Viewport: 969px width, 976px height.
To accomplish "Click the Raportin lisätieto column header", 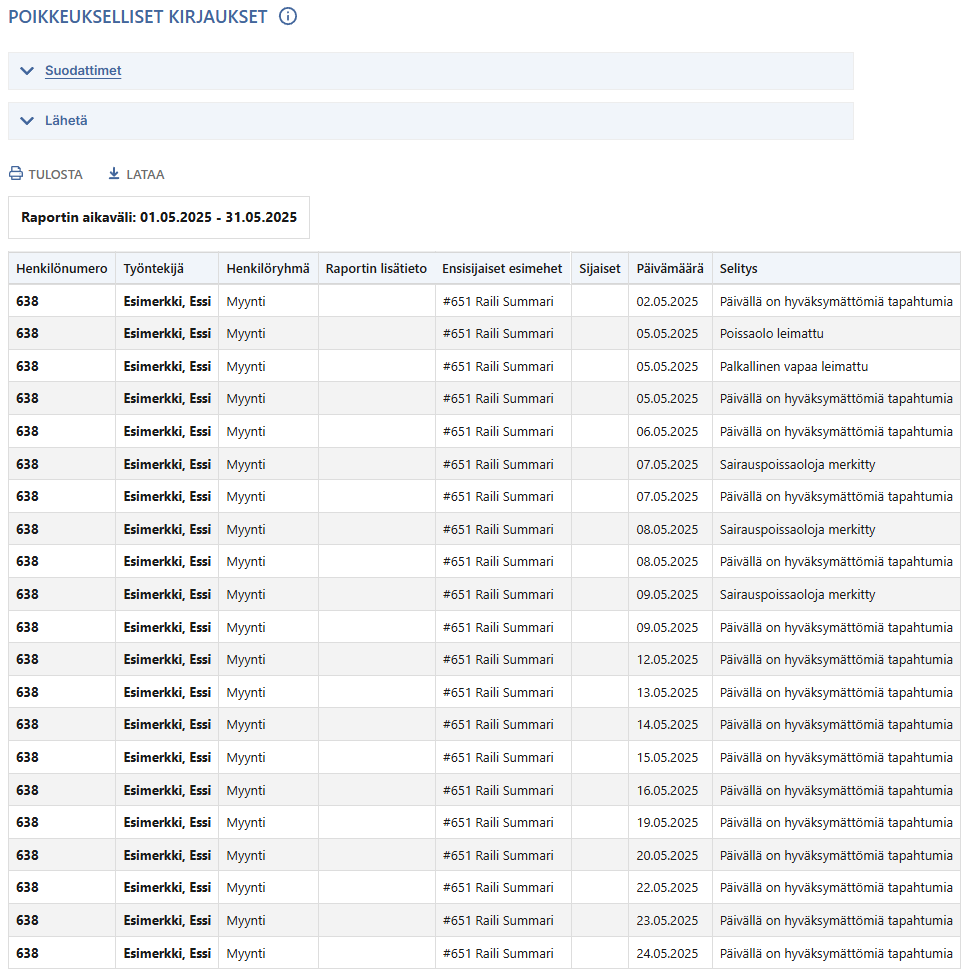I will coord(377,268).
